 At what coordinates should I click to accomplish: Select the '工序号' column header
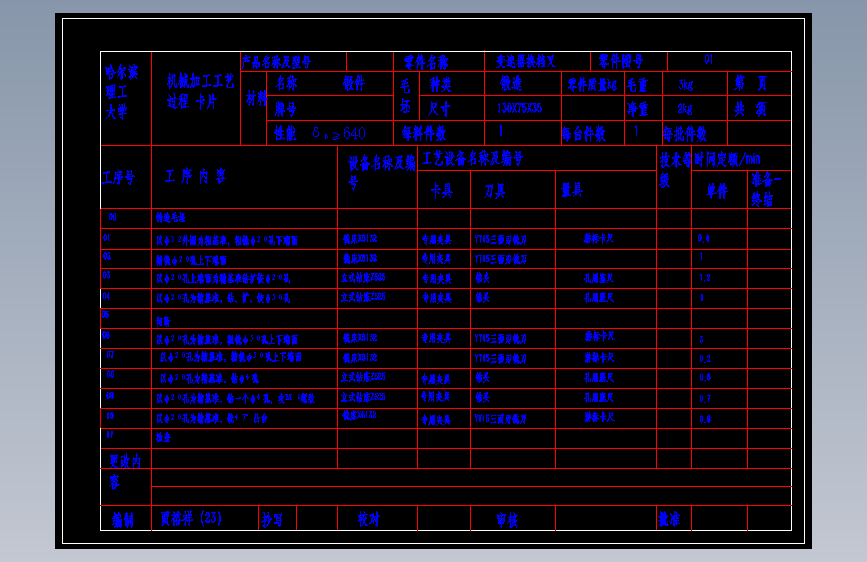pyautogui.click(x=118, y=178)
